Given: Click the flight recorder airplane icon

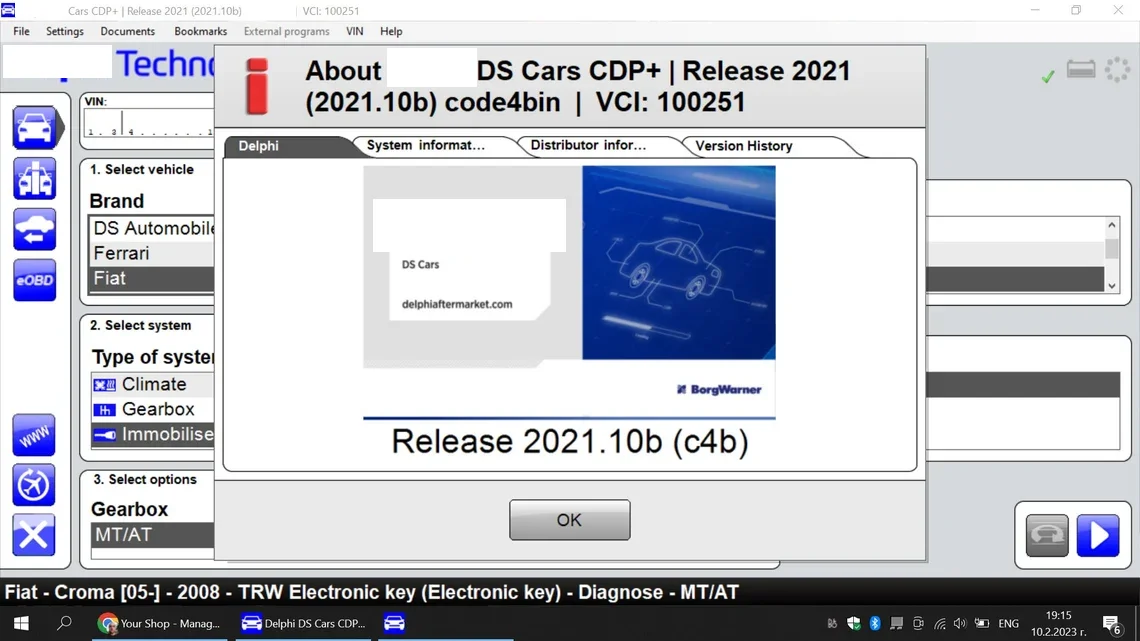Looking at the screenshot, I should click(34, 485).
